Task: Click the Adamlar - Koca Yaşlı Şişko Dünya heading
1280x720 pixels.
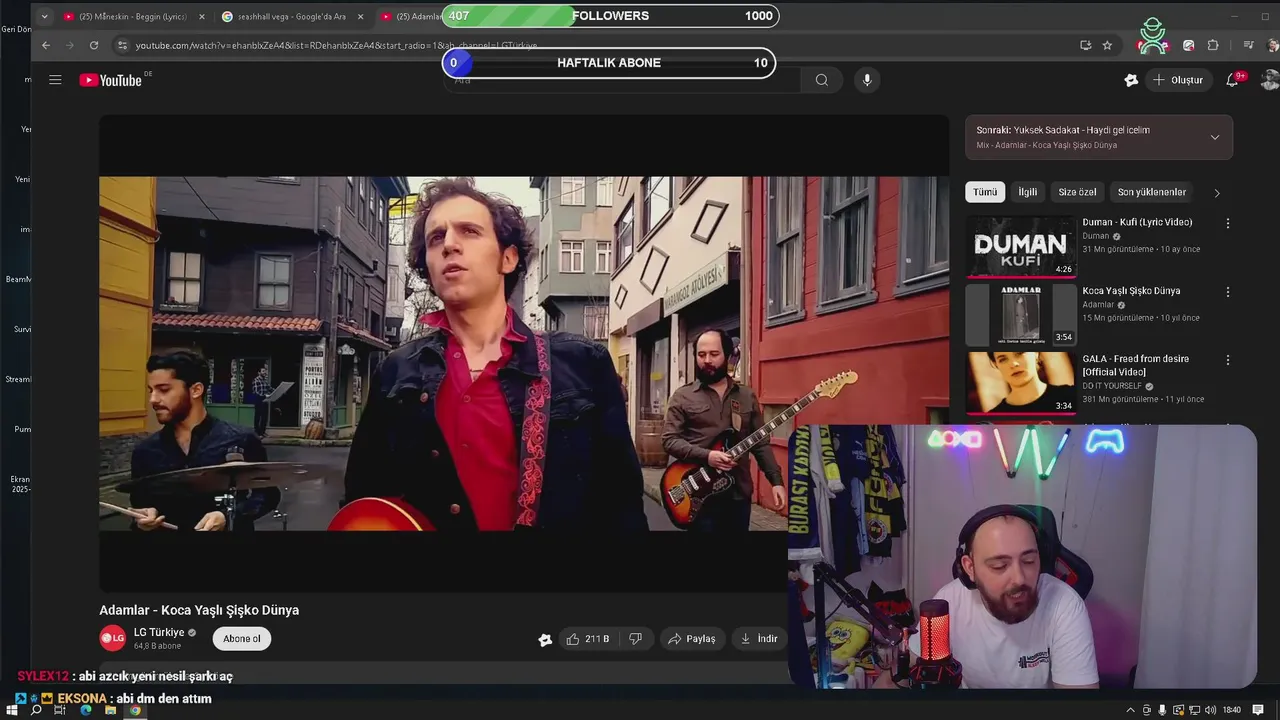Action: (199, 610)
